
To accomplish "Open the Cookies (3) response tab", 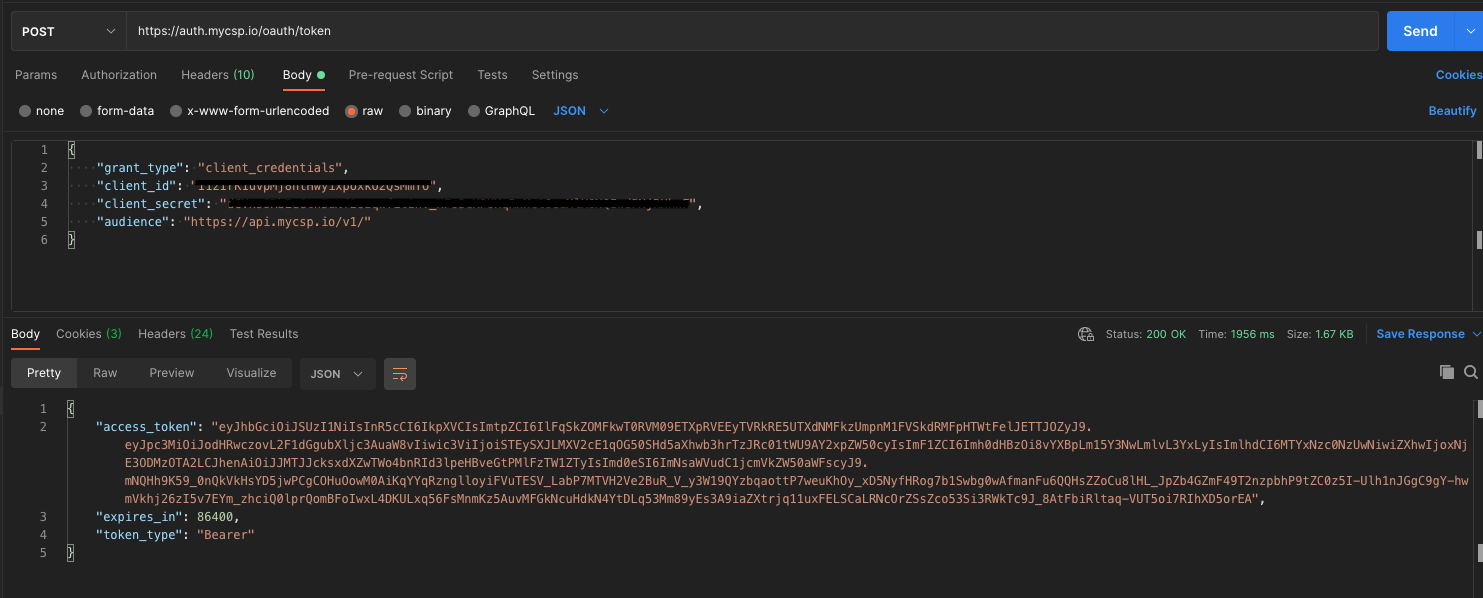I will (x=88, y=334).
